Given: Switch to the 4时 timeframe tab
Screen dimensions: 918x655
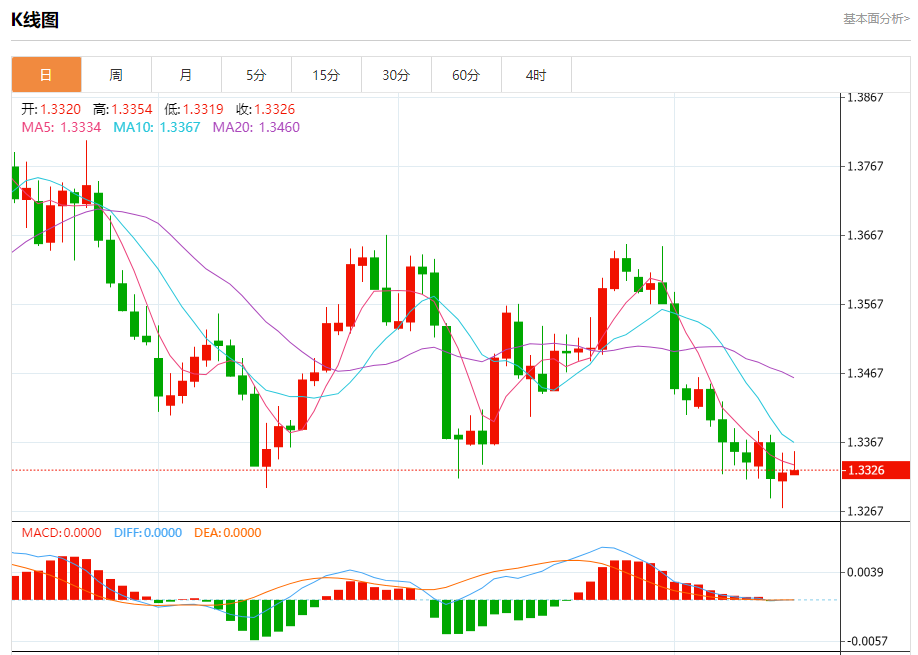Looking at the screenshot, I should [x=536, y=75].
